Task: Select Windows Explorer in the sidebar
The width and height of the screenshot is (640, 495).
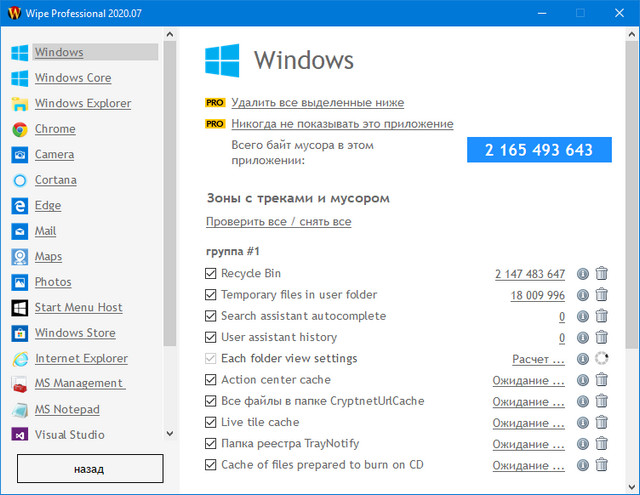Action: 82,104
